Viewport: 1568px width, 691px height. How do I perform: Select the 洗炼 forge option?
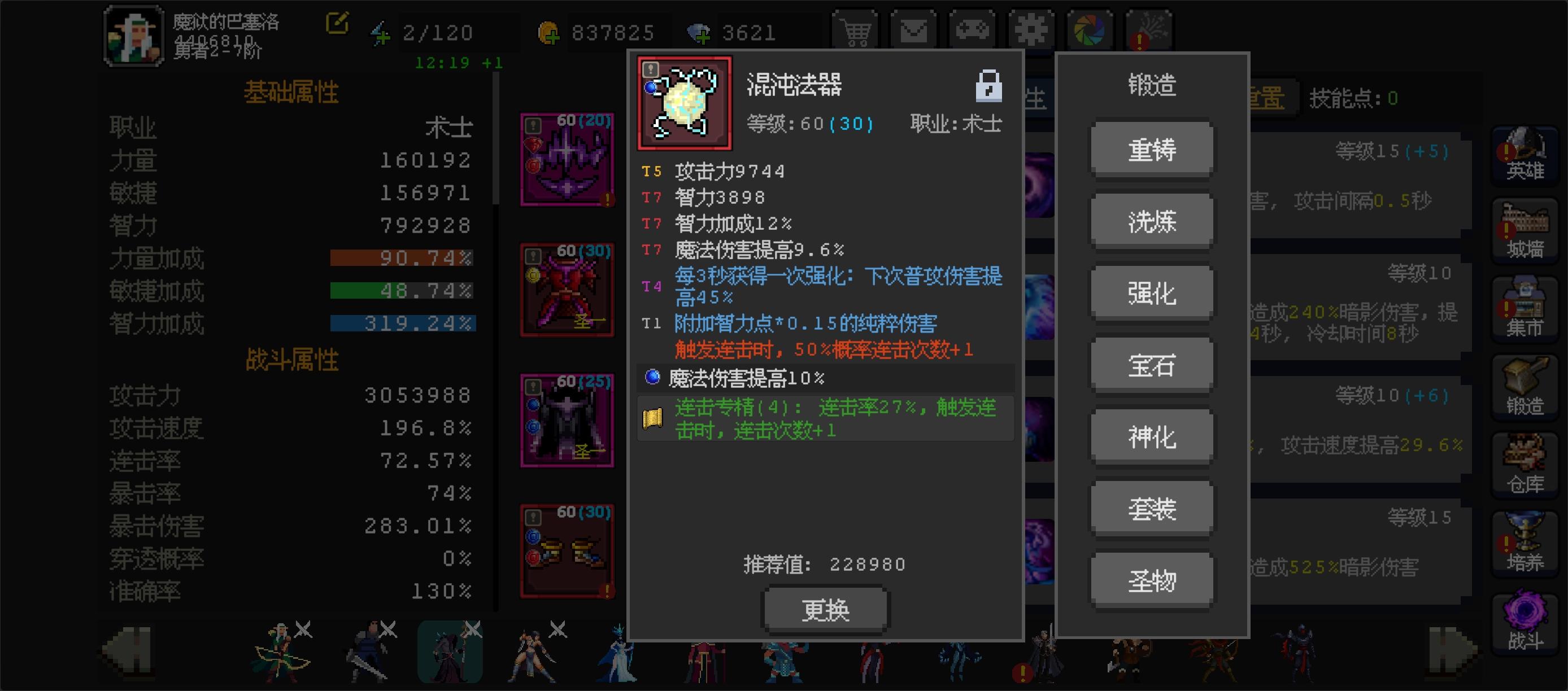(x=1152, y=221)
